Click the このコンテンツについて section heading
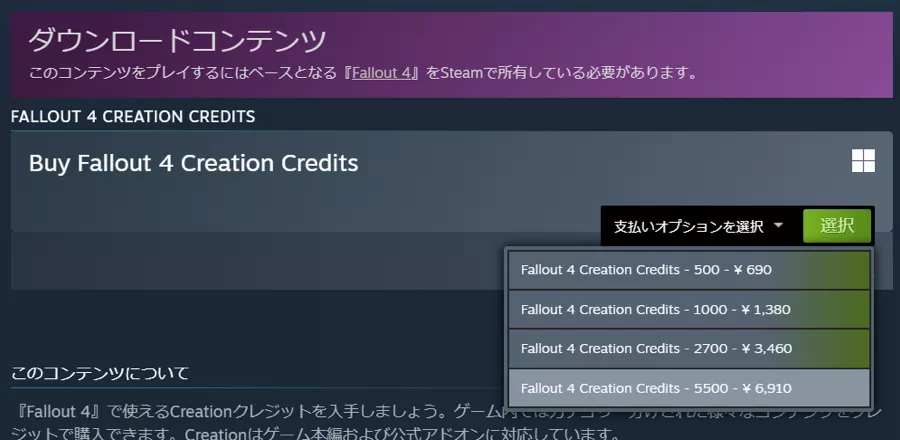This screenshot has height=440, width=900. (100, 374)
